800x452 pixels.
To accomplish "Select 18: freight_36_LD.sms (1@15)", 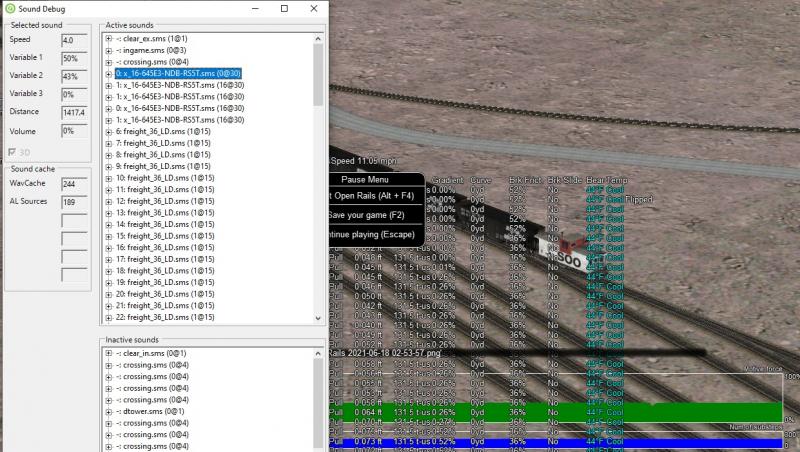I will pos(165,271).
